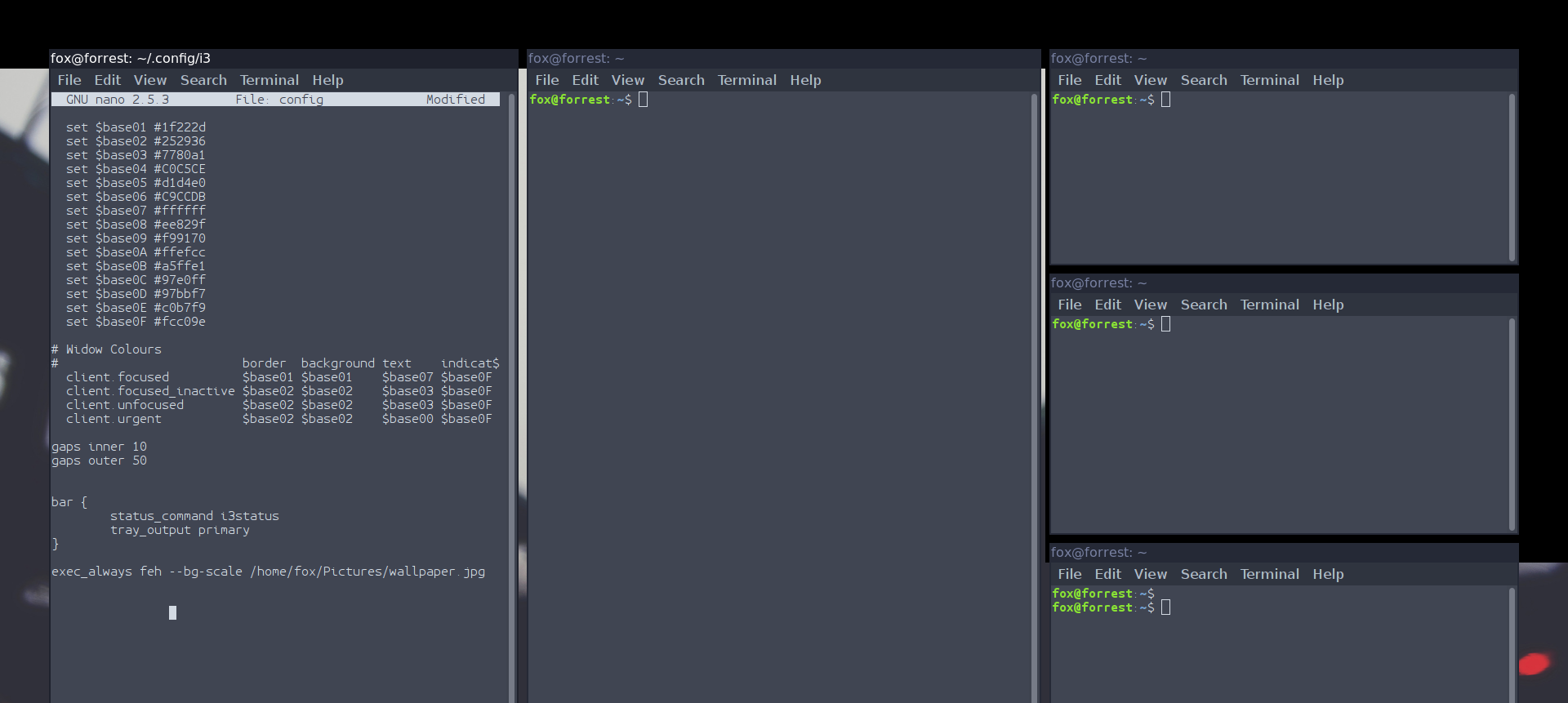
Task: Open Help menu in middle-right terminal
Action: click(x=1328, y=305)
